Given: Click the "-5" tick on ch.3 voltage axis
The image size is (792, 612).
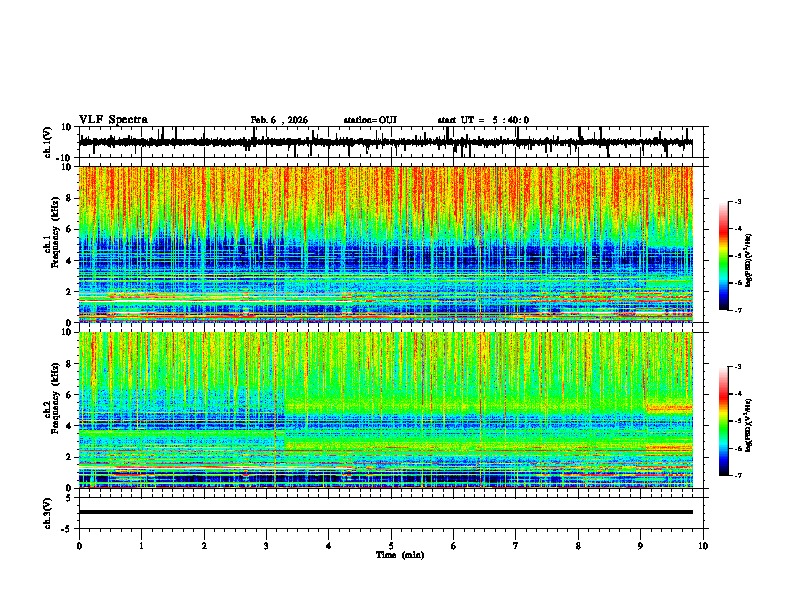Looking at the screenshot, I should [68, 529].
